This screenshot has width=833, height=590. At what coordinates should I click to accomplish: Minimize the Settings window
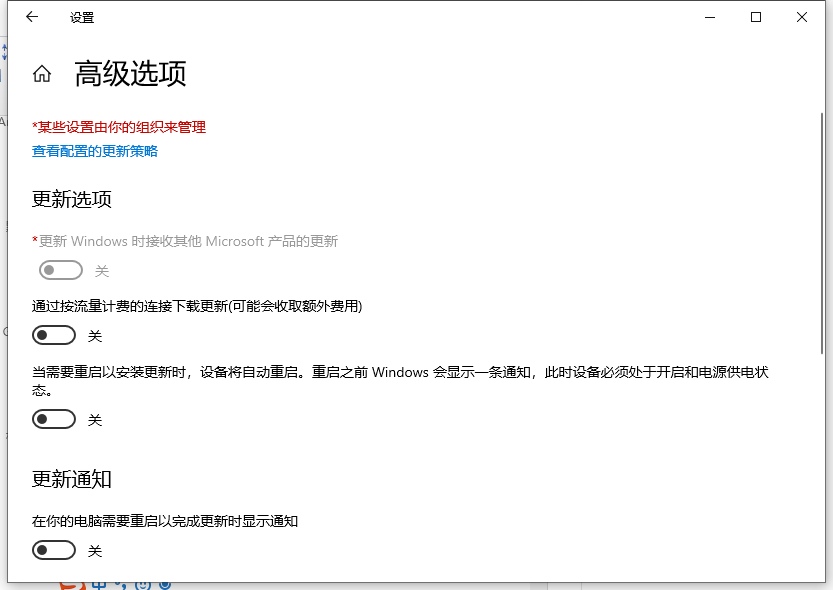click(x=709, y=17)
